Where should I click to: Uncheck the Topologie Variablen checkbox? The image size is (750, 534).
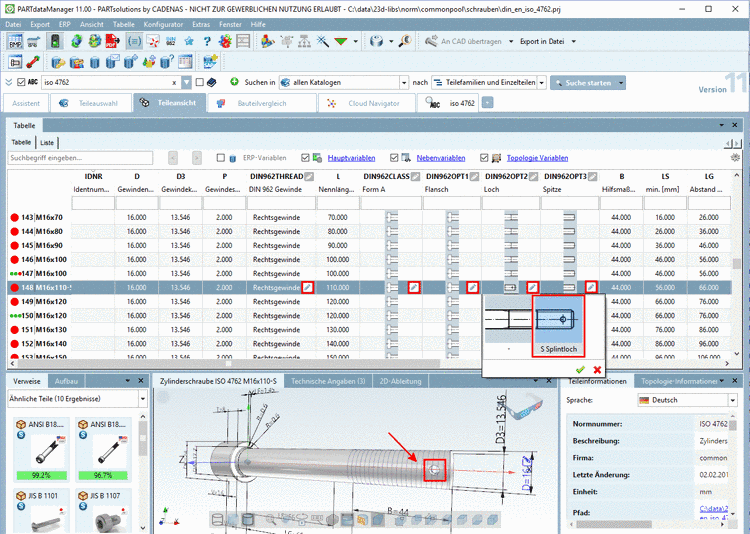[x=484, y=158]
